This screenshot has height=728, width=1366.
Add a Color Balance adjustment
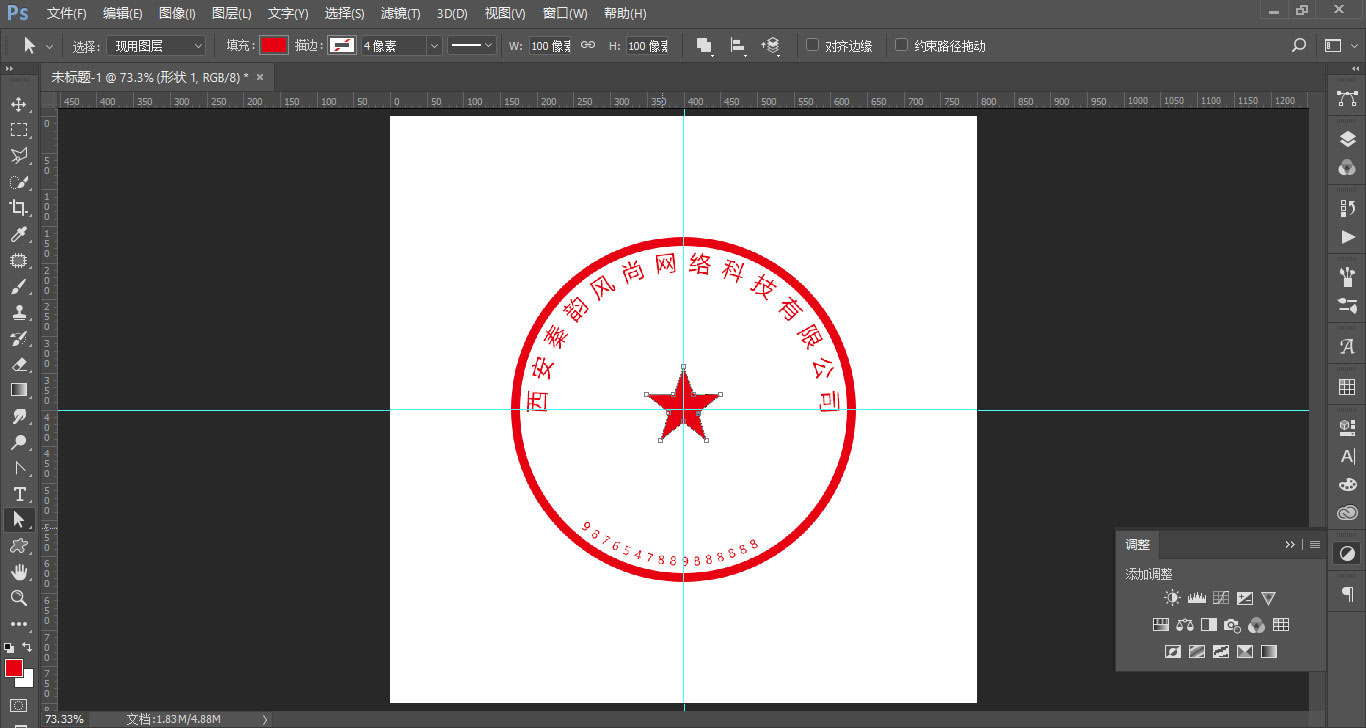tap(1185, 625)
